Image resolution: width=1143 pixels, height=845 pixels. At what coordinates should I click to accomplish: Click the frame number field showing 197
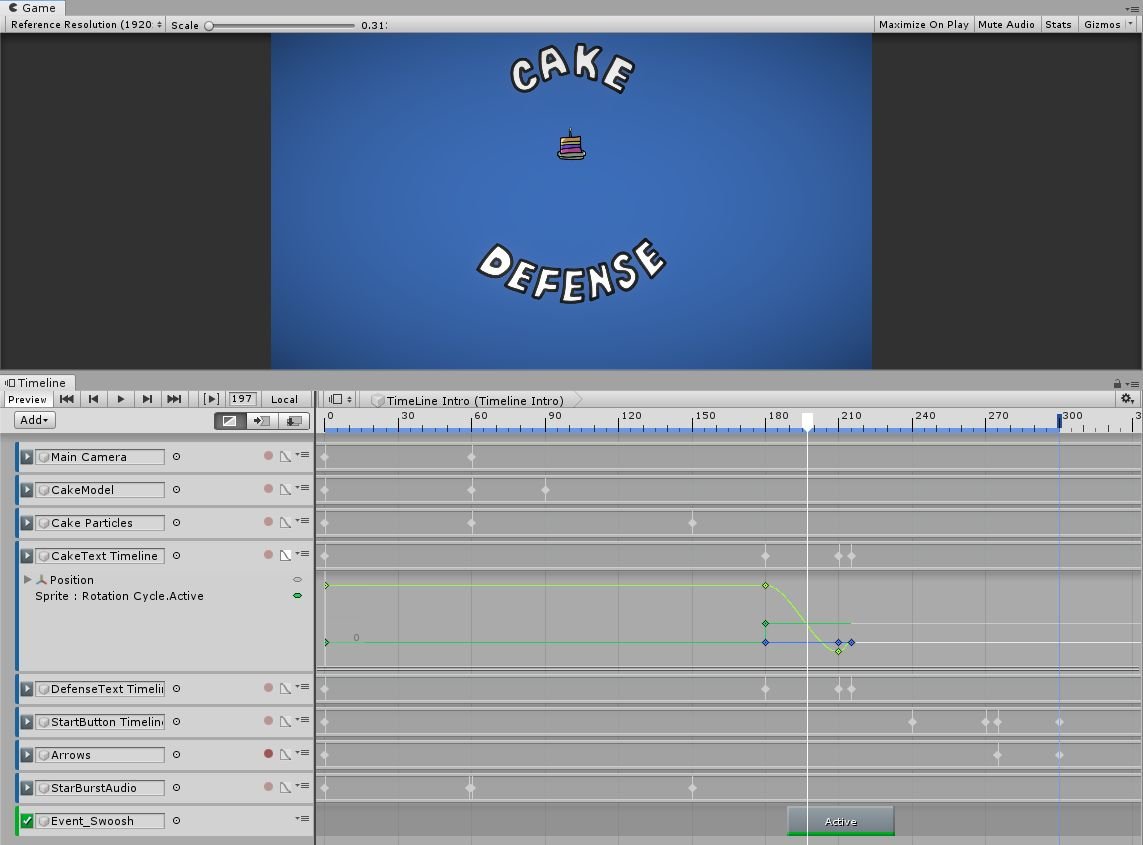coord(242,399)
